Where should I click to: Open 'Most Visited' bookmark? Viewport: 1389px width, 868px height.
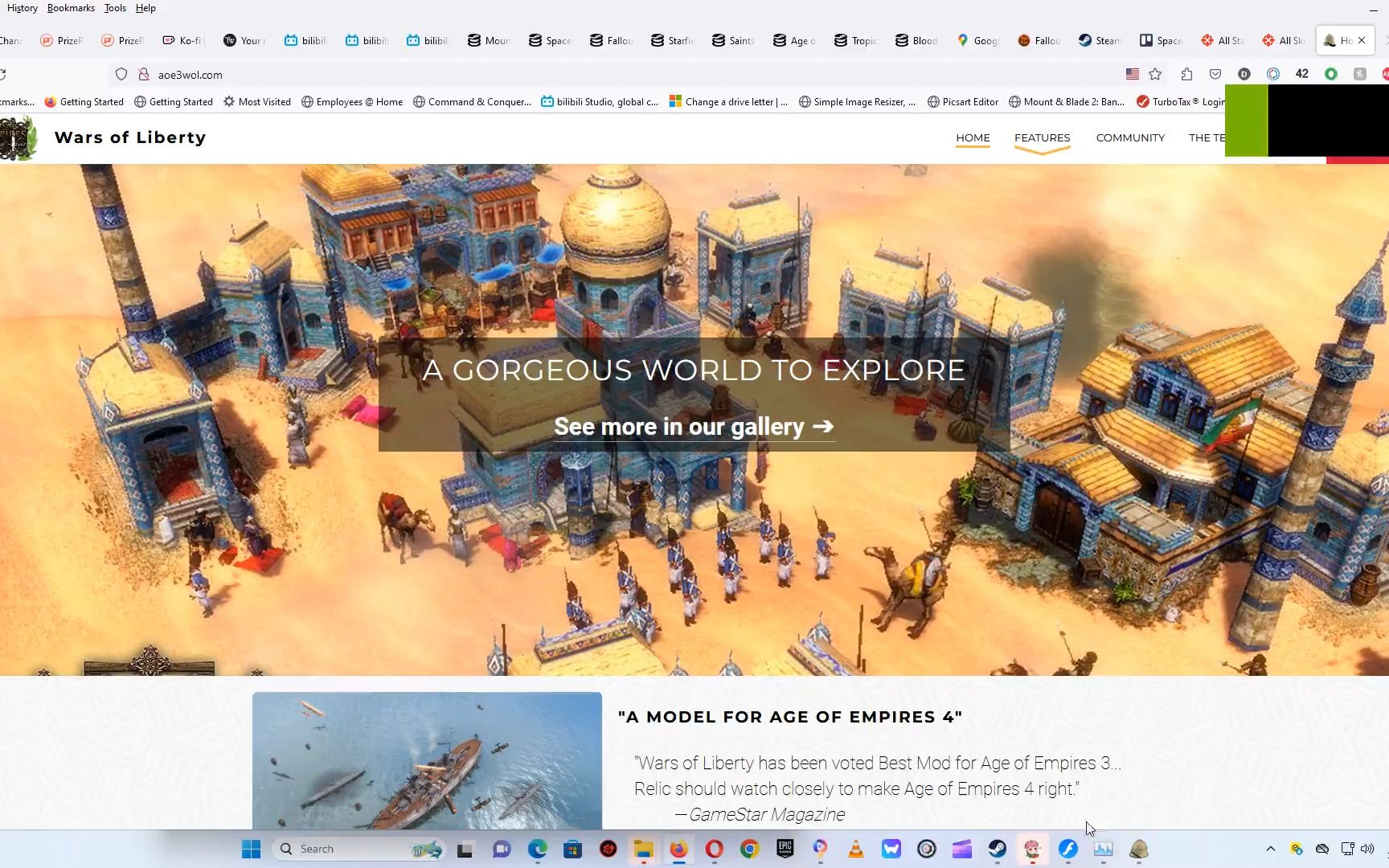[x=257, y=102]
